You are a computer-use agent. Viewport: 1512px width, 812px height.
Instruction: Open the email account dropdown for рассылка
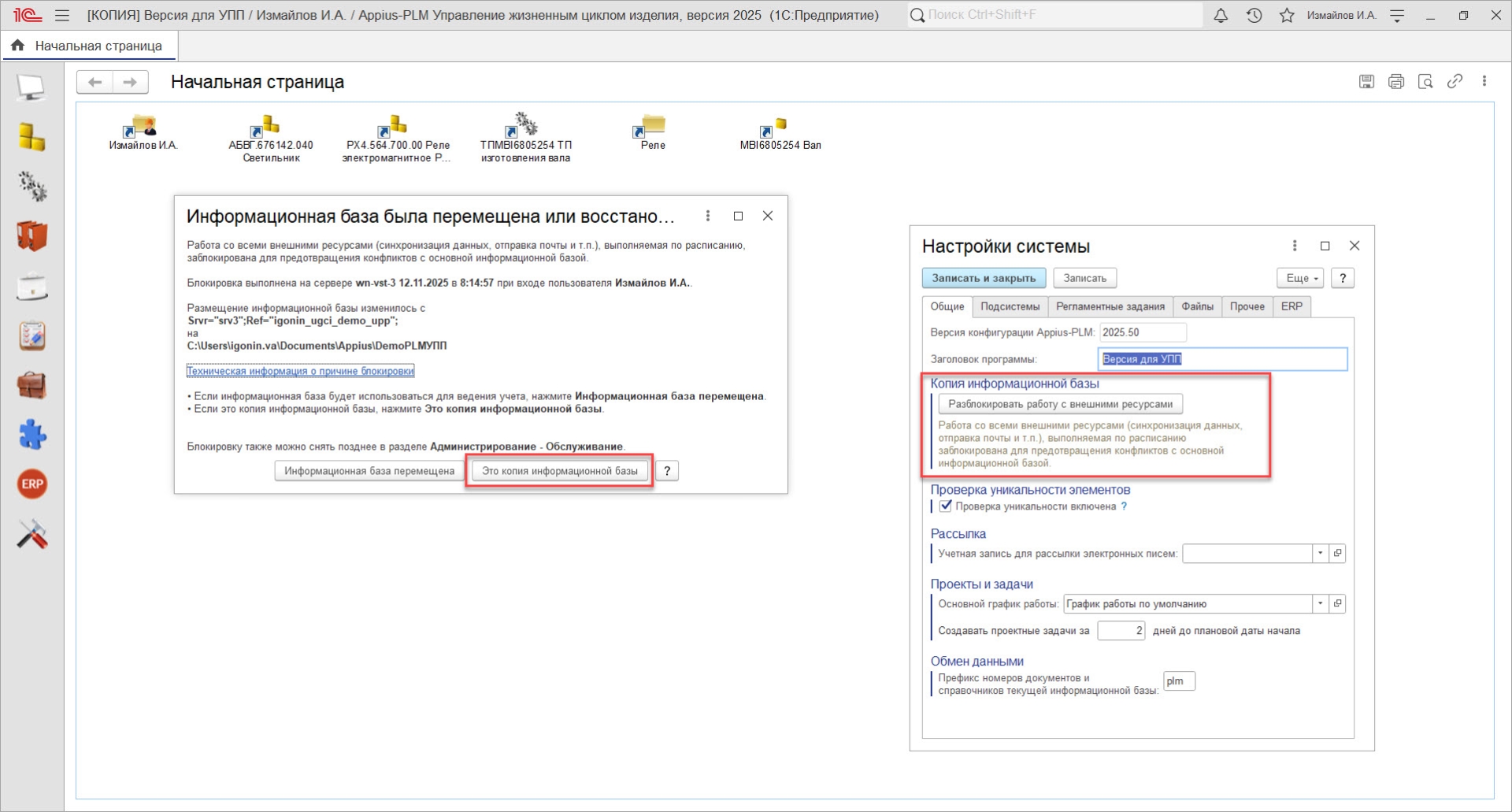tap(1321, 554)
